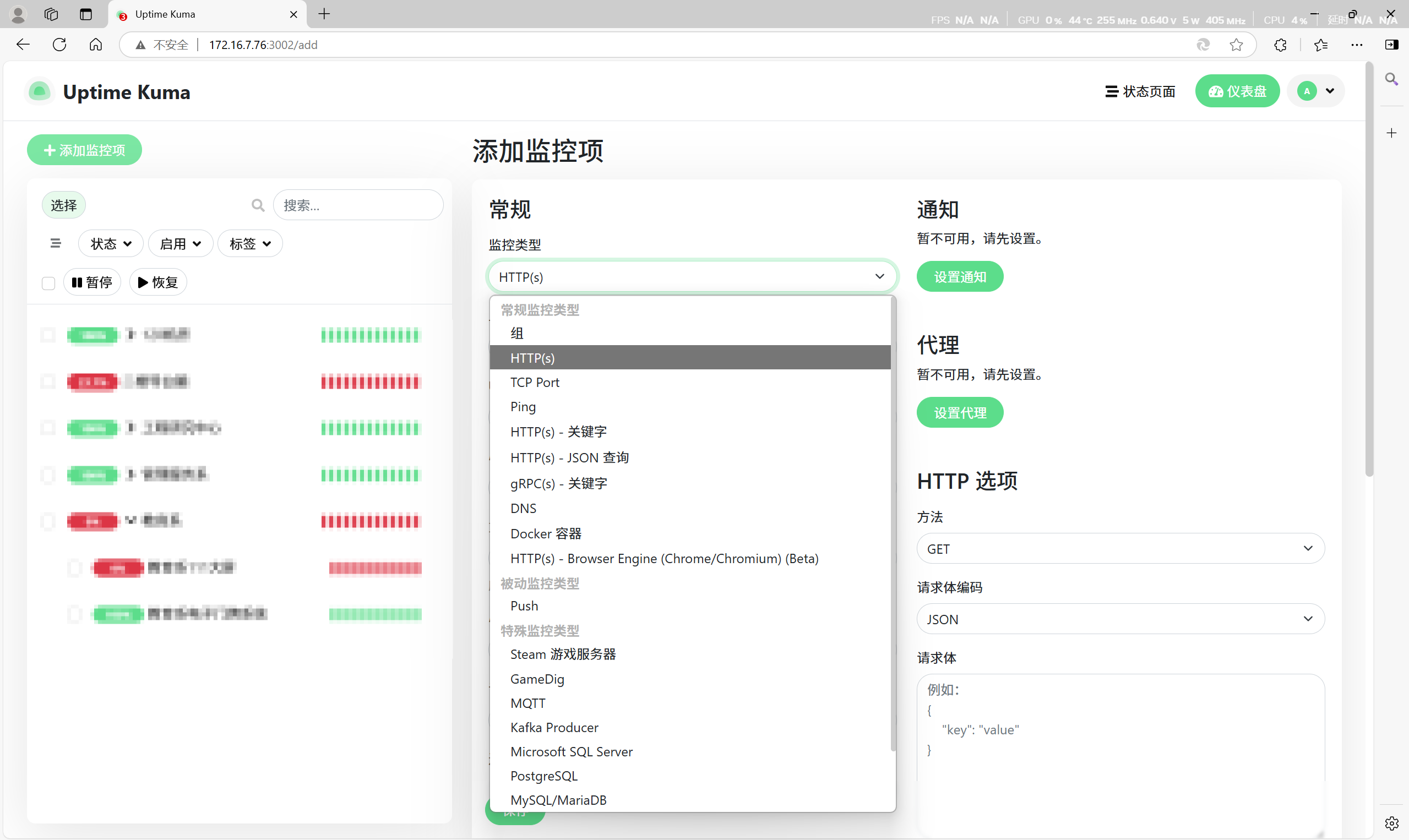Tick the third monitor row checkbox
The height and width of the screenshot is (840, 1409).
48,428
